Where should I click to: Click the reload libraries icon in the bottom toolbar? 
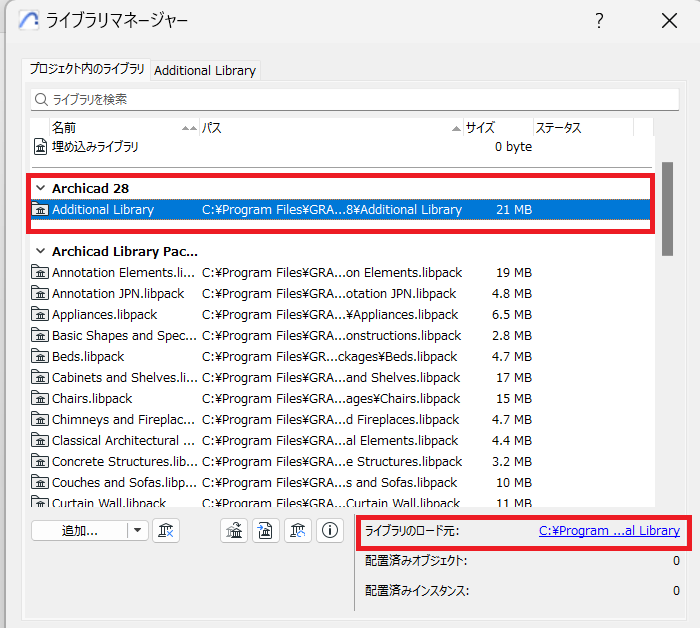tap(298, 530)
